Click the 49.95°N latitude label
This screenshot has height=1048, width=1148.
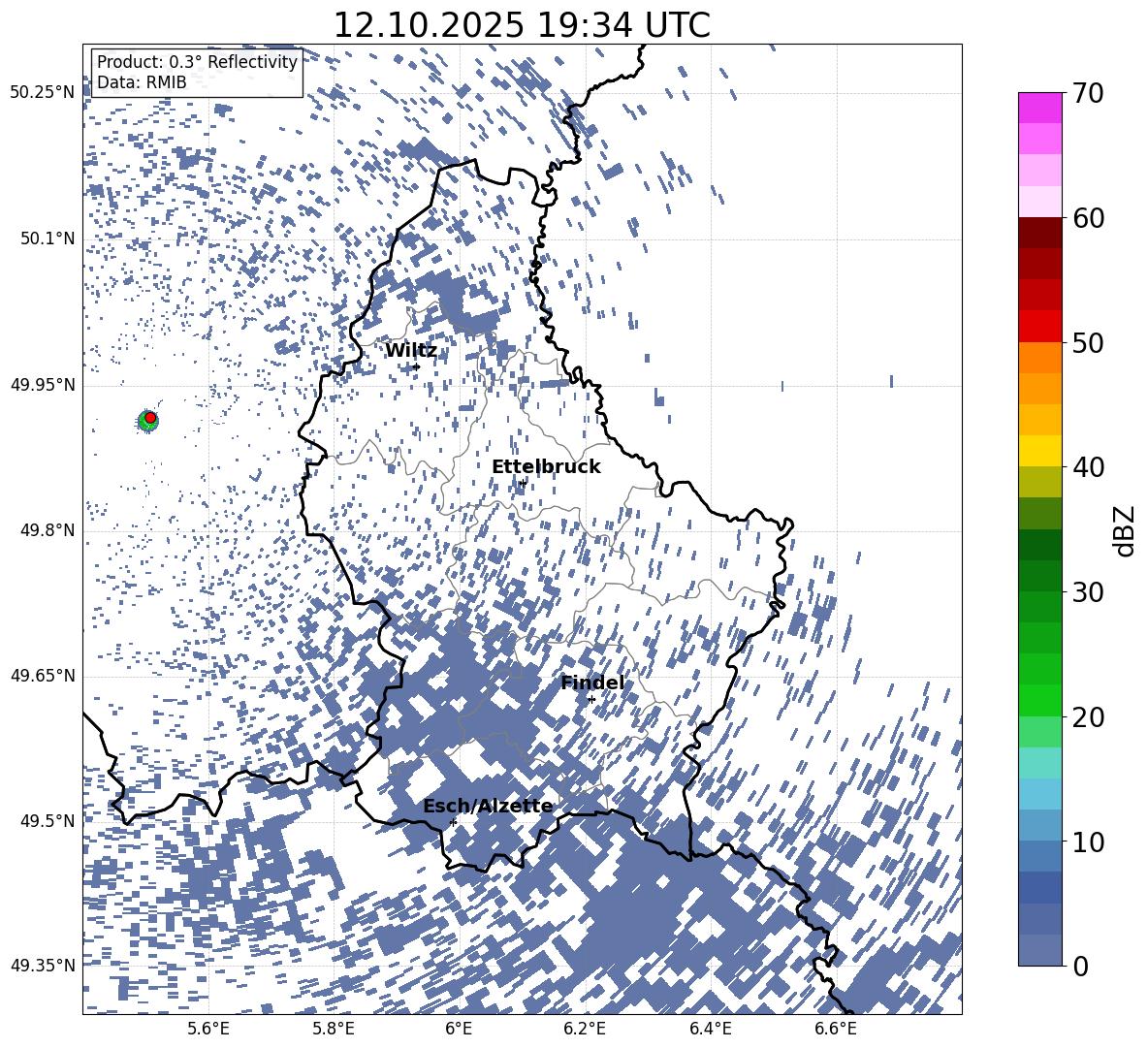coord(43,384)
